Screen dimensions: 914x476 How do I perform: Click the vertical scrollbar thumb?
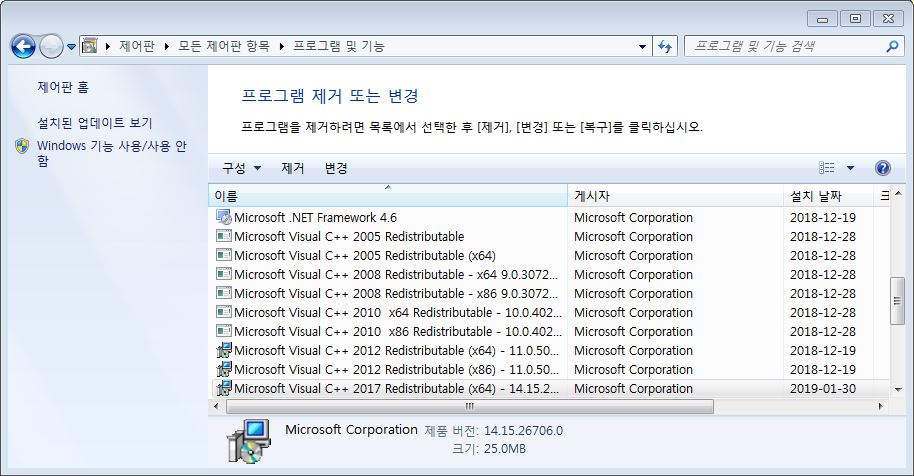898,301
